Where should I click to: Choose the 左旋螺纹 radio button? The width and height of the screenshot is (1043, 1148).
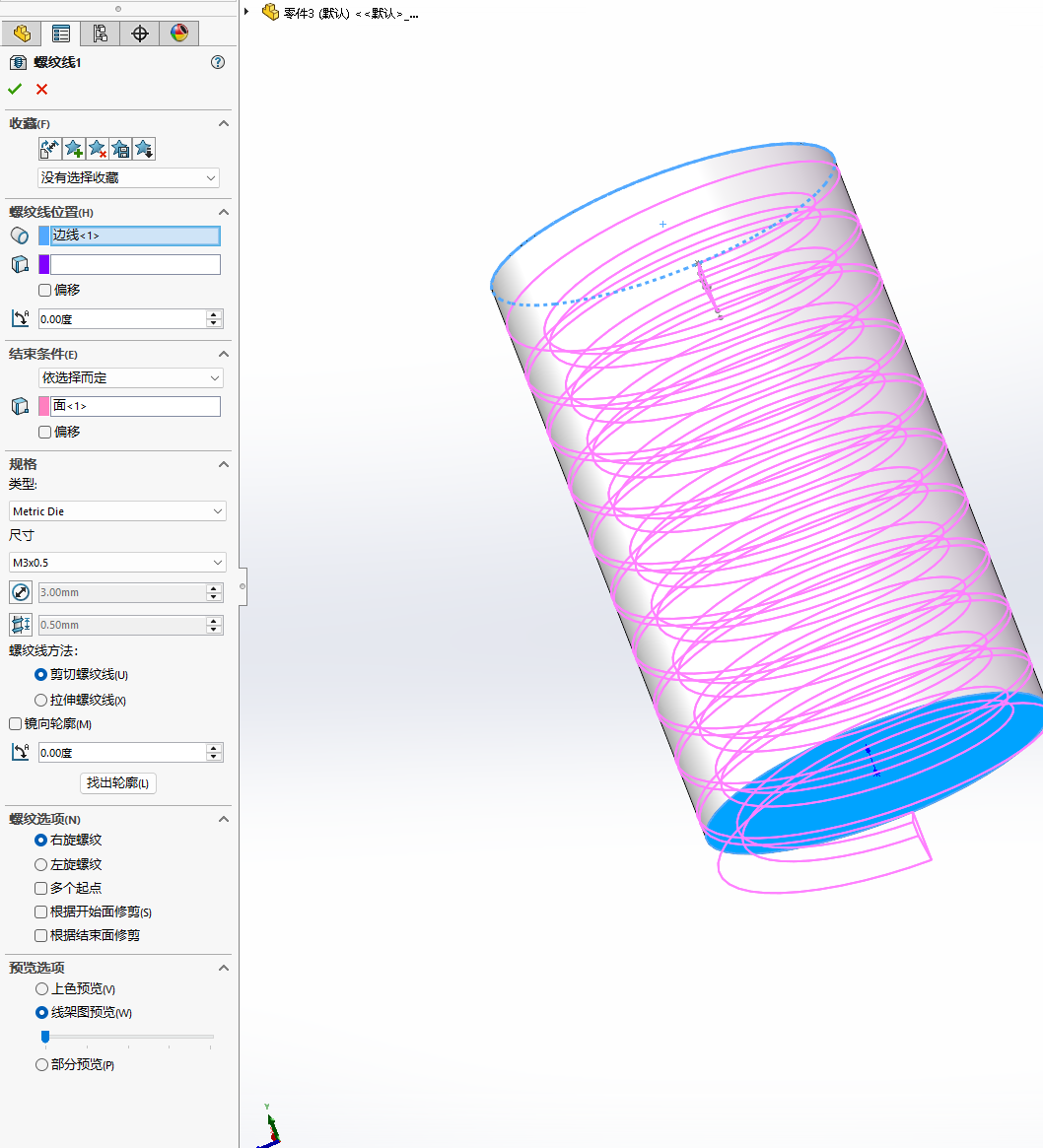pyautogui.click(x=41, y=864)
